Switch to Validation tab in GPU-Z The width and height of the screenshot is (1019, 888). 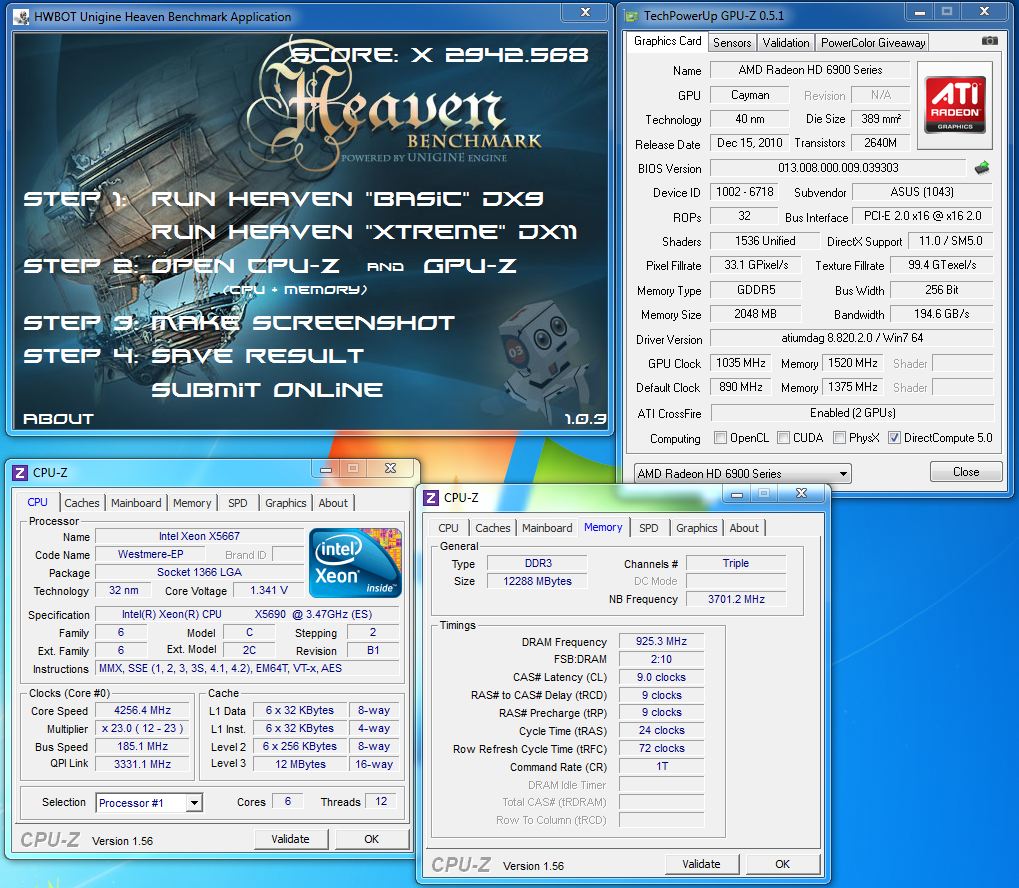786,43
